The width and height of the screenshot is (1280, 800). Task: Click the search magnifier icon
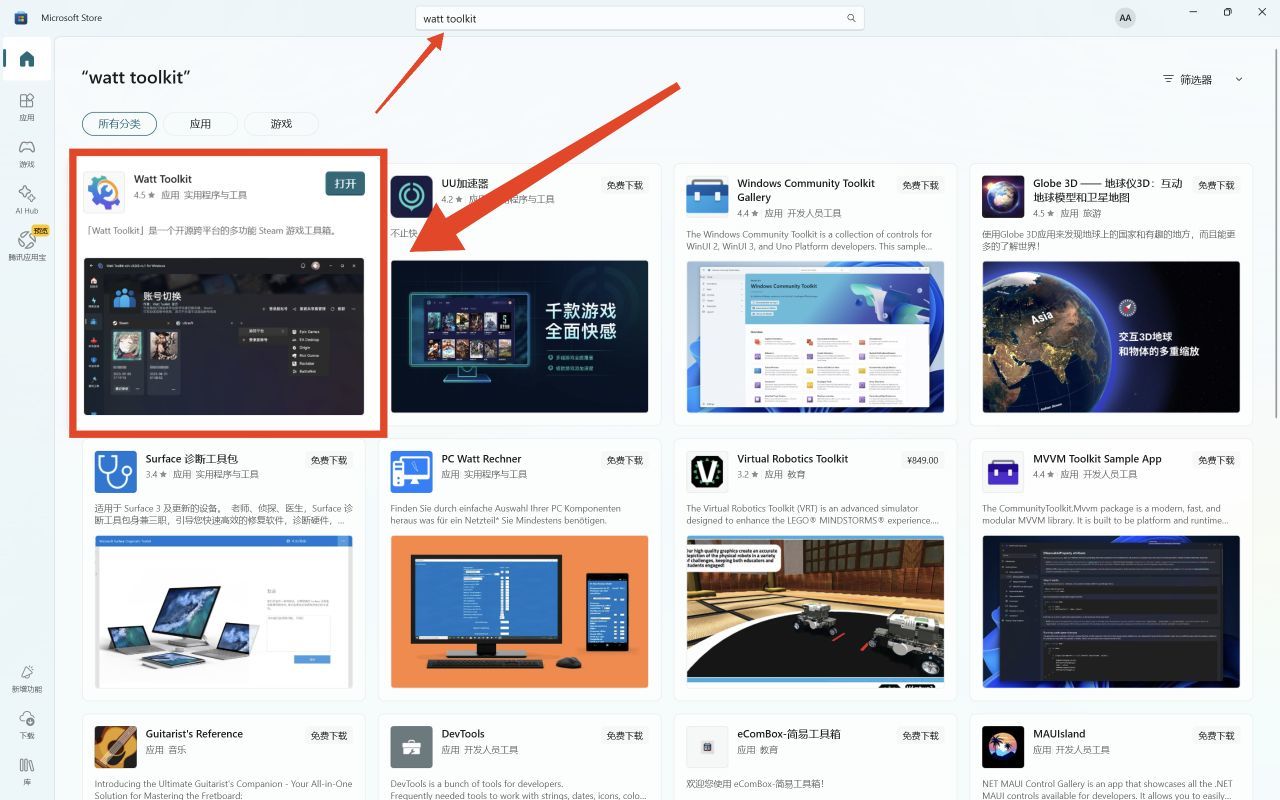851,18
